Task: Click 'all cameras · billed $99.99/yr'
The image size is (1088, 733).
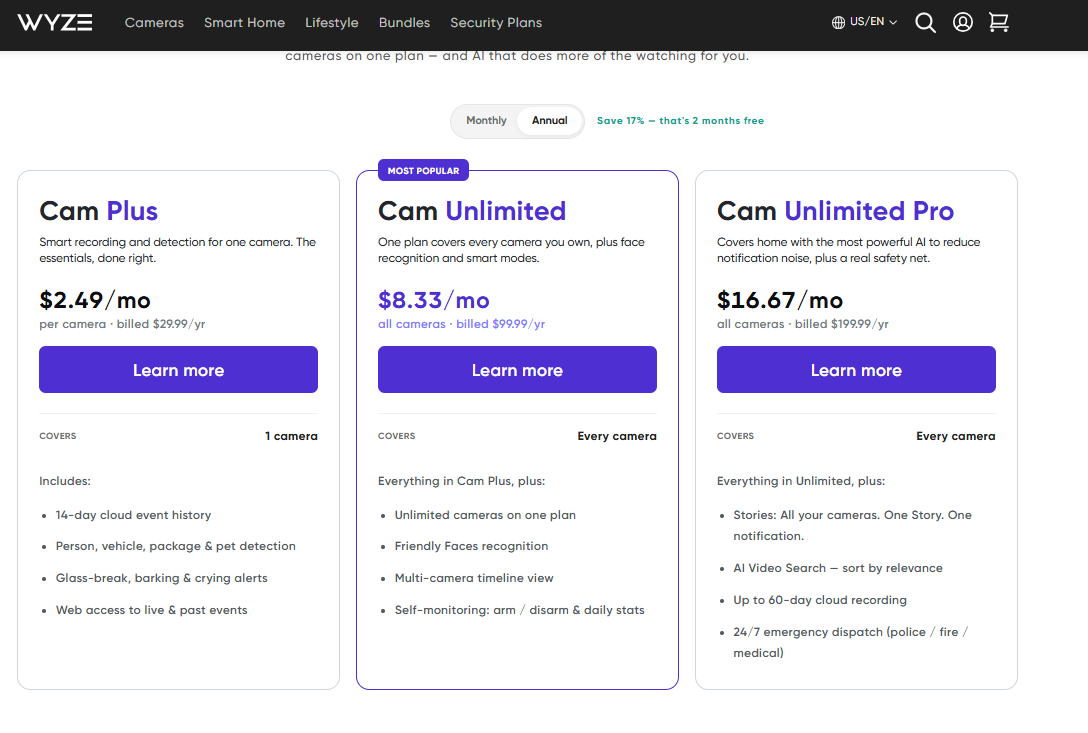Action: pos(461,324)
